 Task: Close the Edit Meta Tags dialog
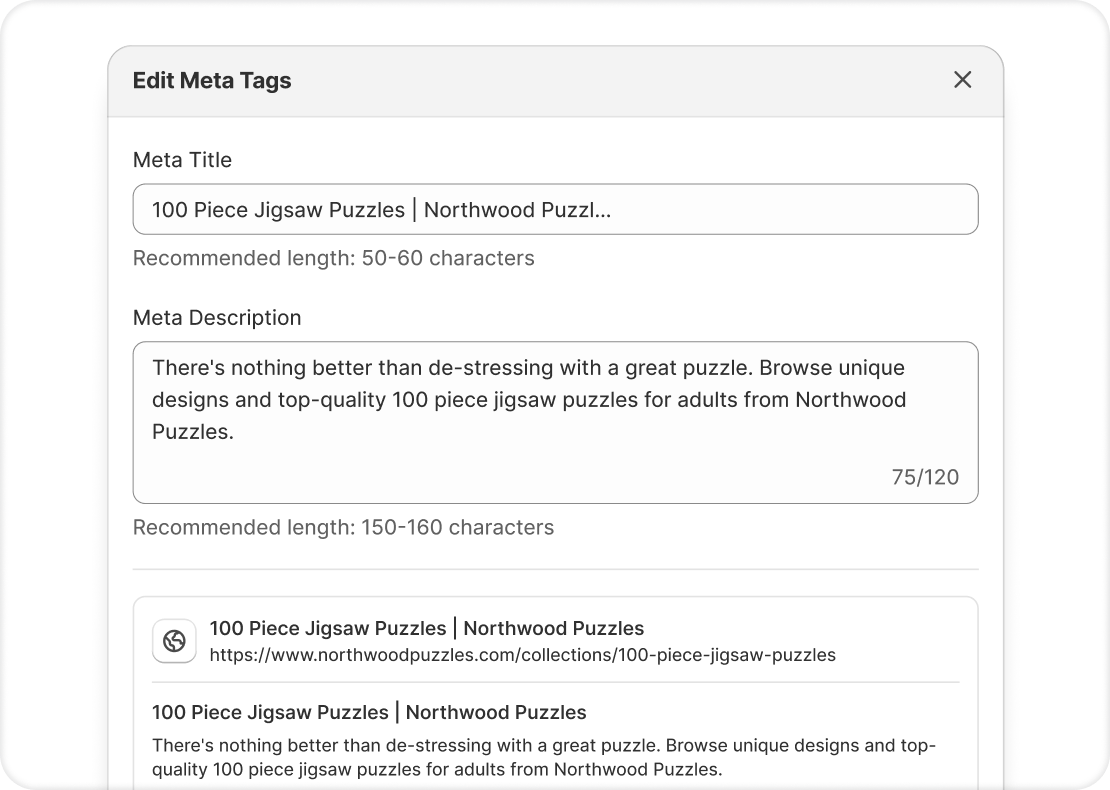pos(962,80)
